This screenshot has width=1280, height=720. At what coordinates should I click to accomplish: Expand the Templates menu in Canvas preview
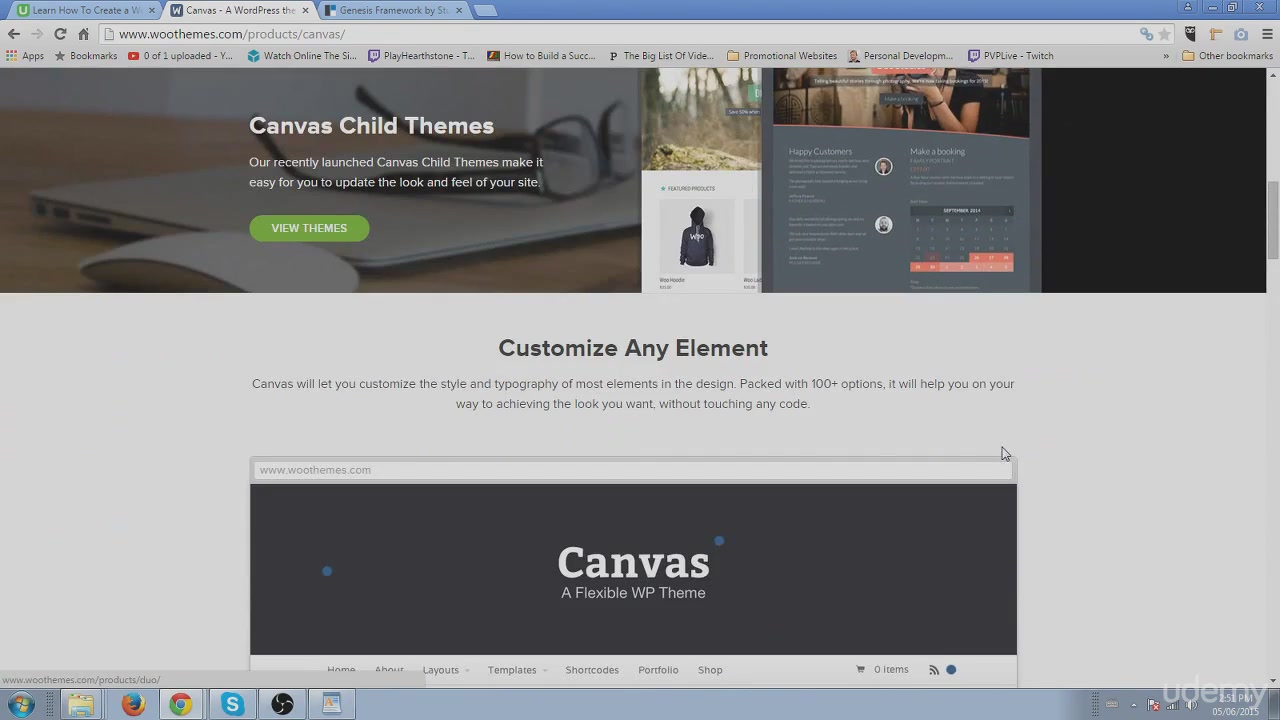point(517,670)
